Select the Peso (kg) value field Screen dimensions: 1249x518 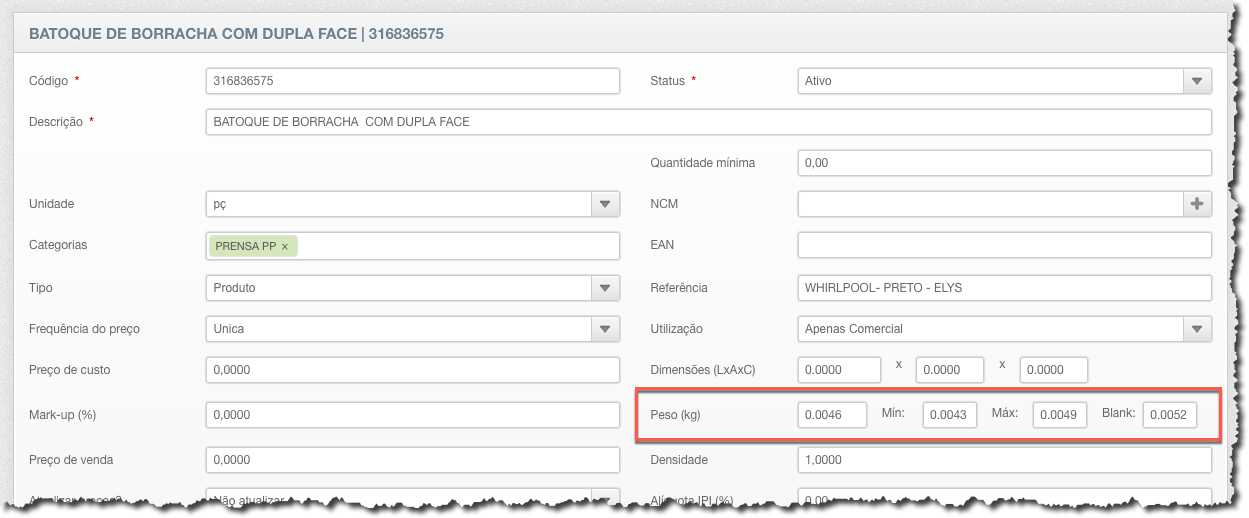coord(832,414)
